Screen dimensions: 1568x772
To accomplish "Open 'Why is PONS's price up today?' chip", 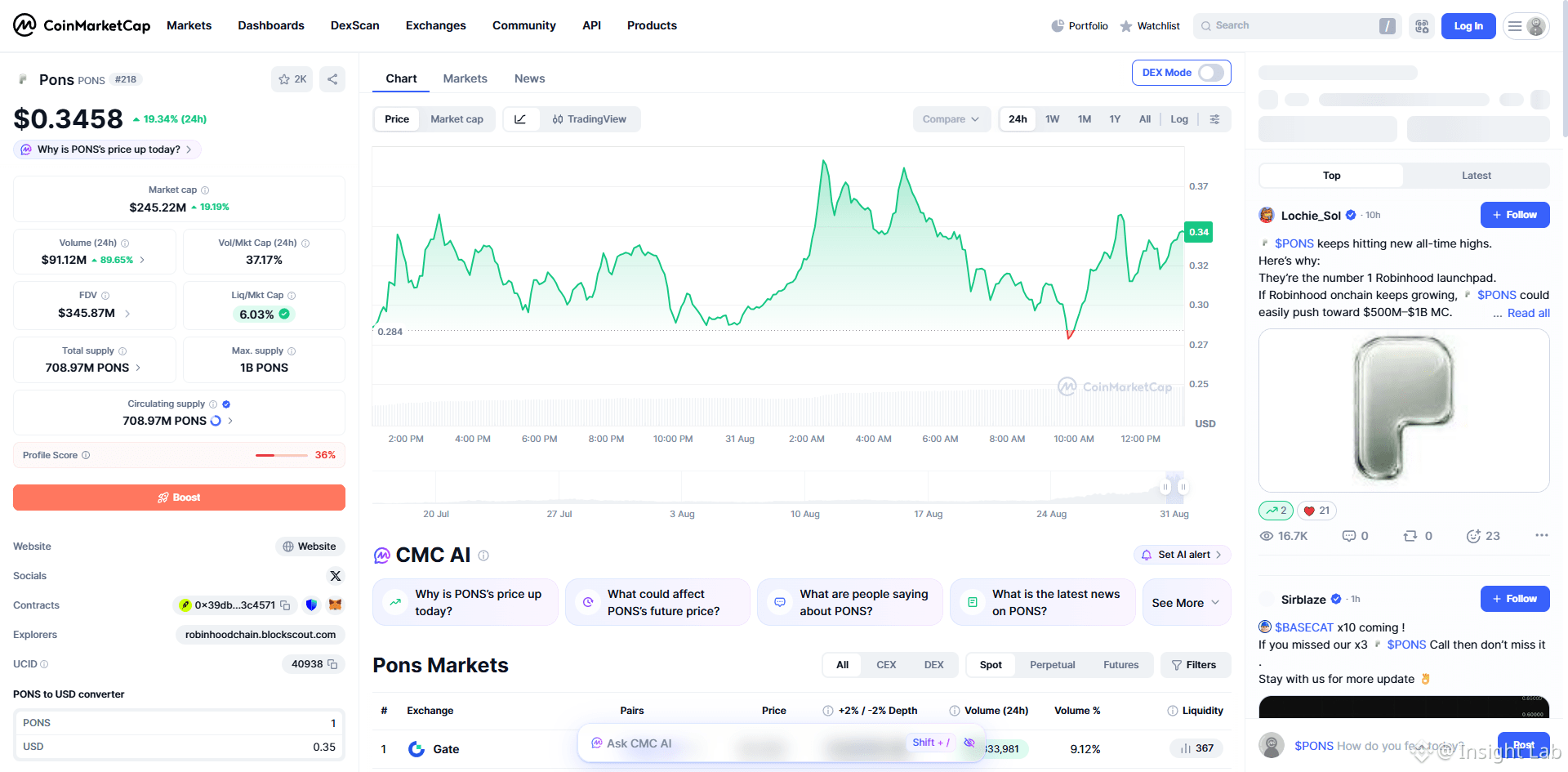I will click(x=107, y=149).
